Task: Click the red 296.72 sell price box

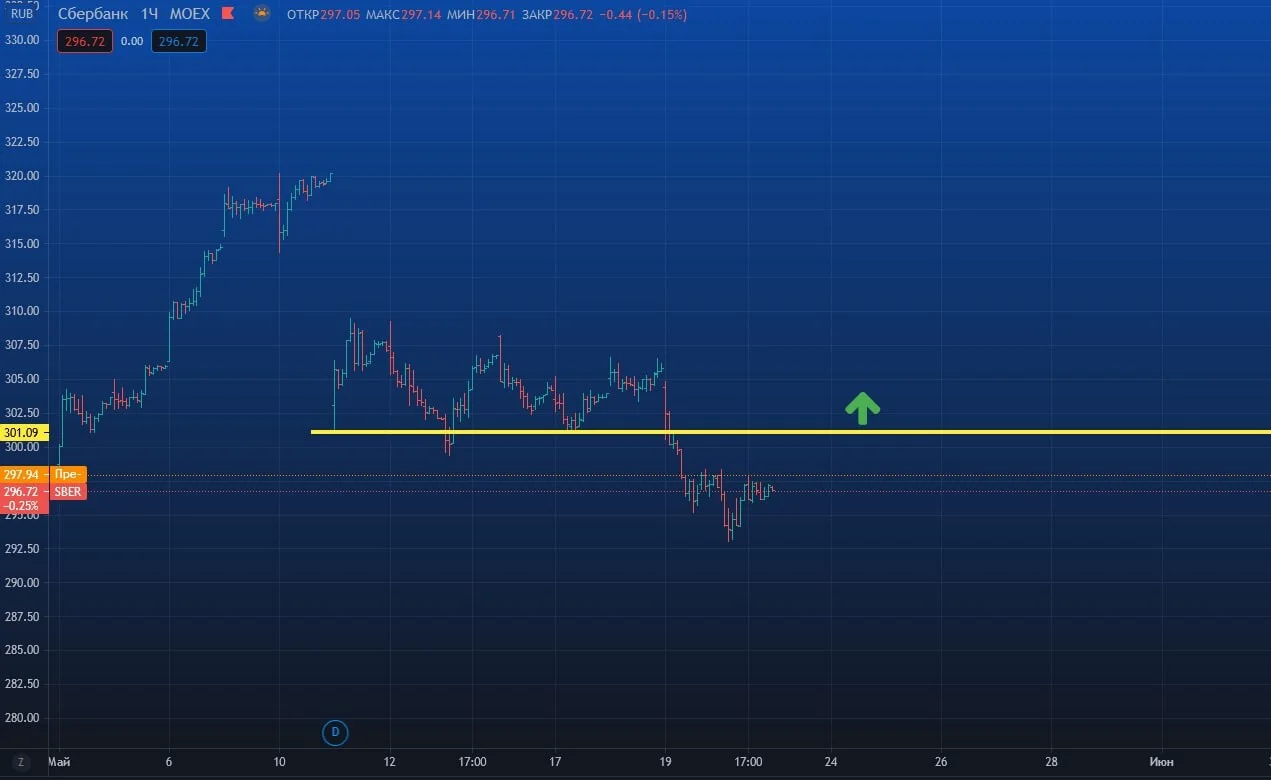Action: coord(85,41)
